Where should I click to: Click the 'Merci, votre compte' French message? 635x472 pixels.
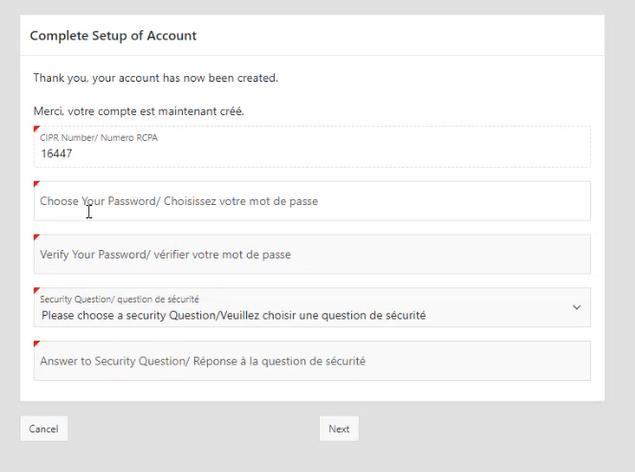click(x=139, y=111)
